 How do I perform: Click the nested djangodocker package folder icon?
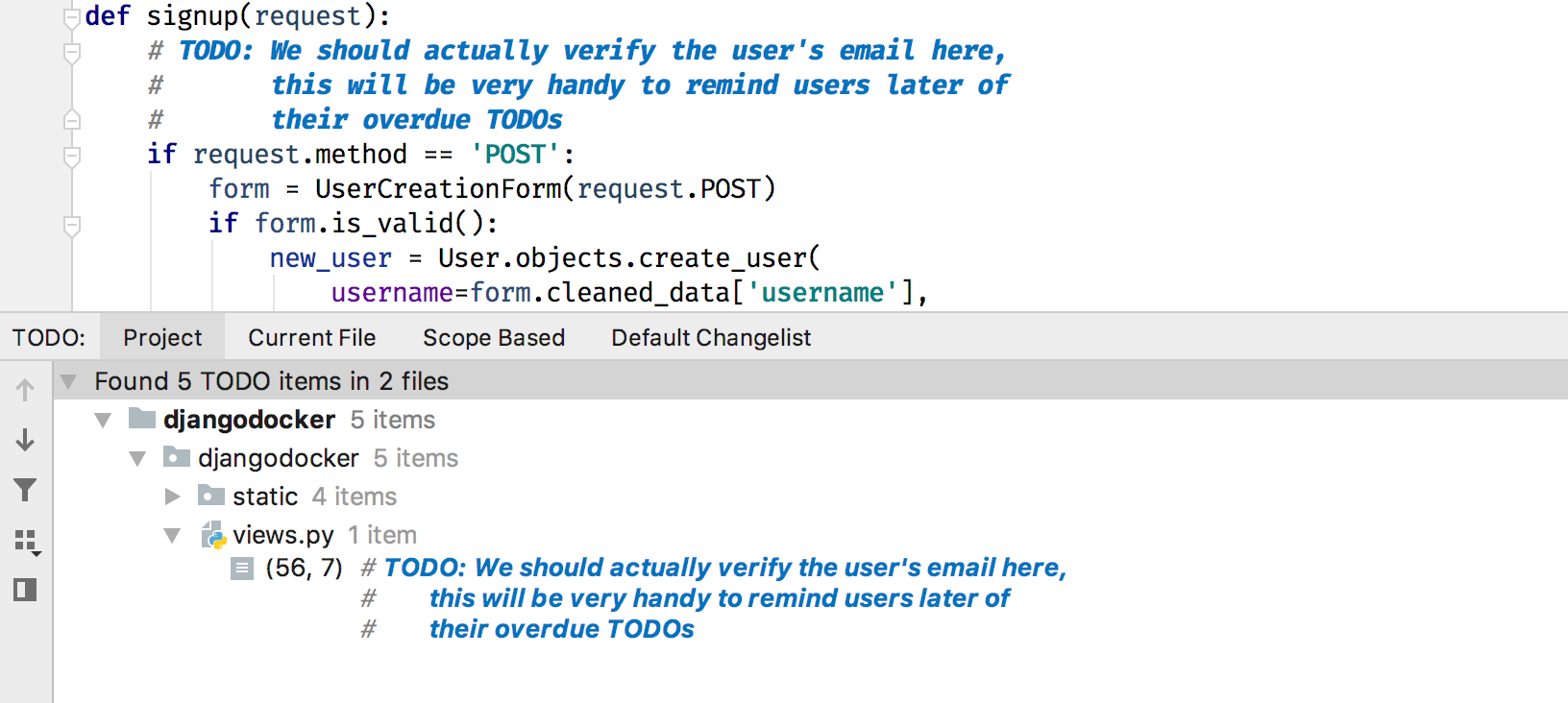(x=177, y=457)
